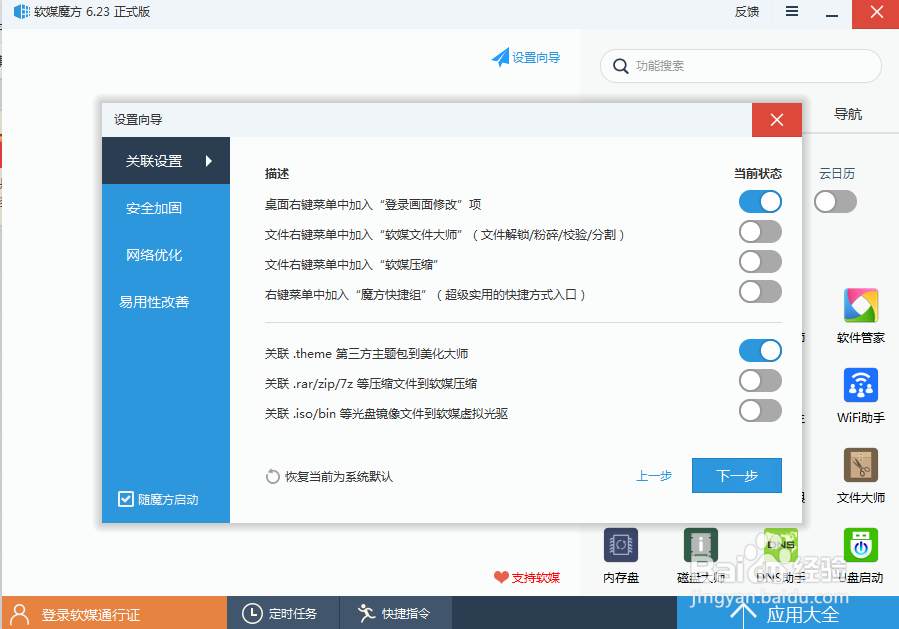Image resolution: width=899 pixels, height=629 pixels.
Task: Open U盘启动 app icon
Action: (x=861, y=545)
